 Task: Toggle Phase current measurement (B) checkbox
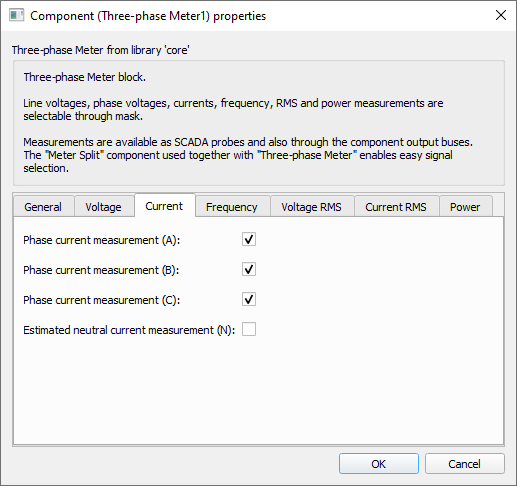pos(249,269)
